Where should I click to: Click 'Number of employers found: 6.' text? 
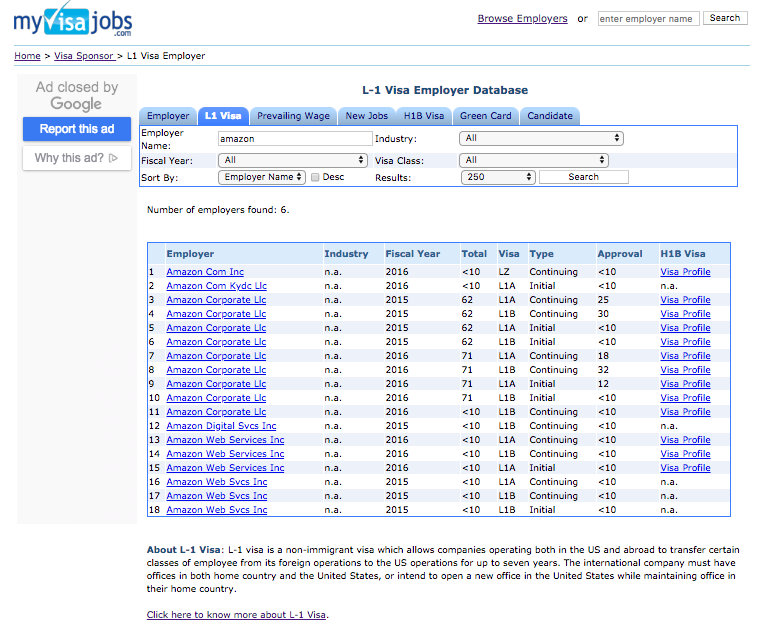[218, 210]
